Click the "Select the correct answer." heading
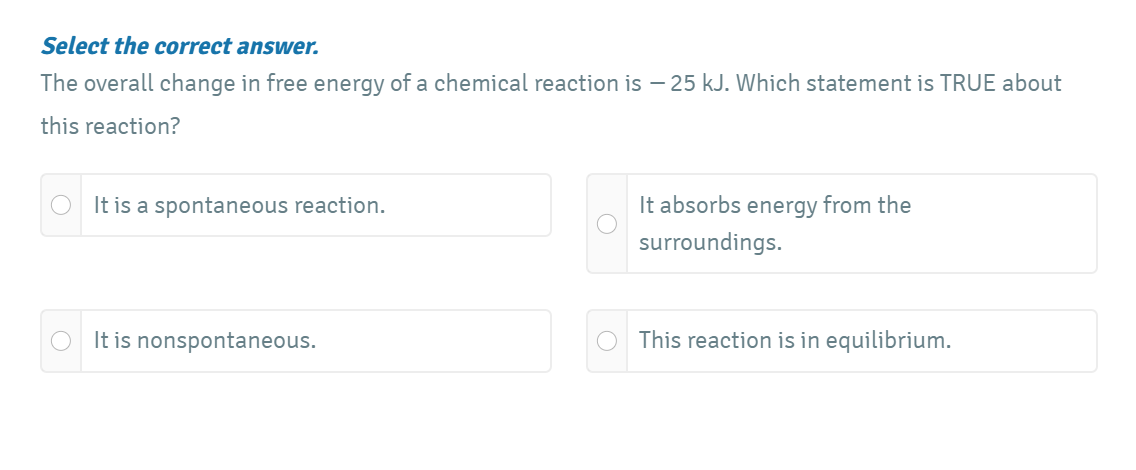 click(179, 46)
